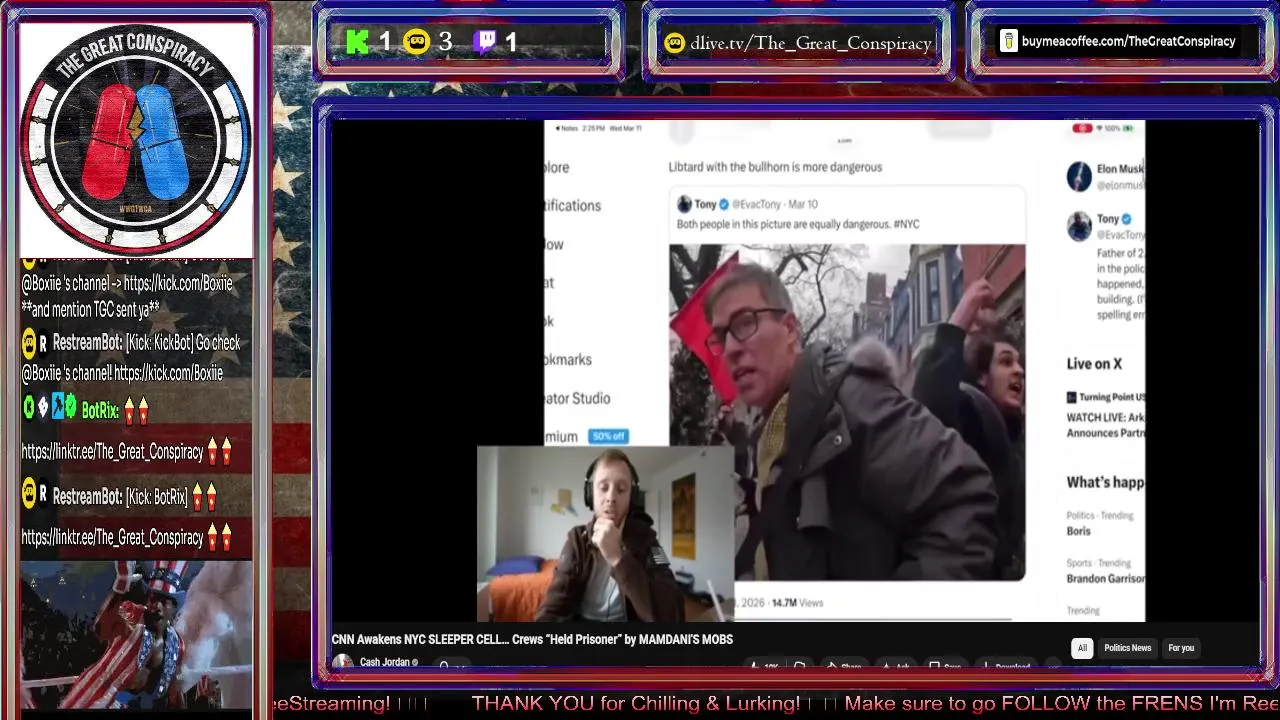Click Tony's avatar in quoted tweet
The image size is (1280, 720).
(684, 204)
